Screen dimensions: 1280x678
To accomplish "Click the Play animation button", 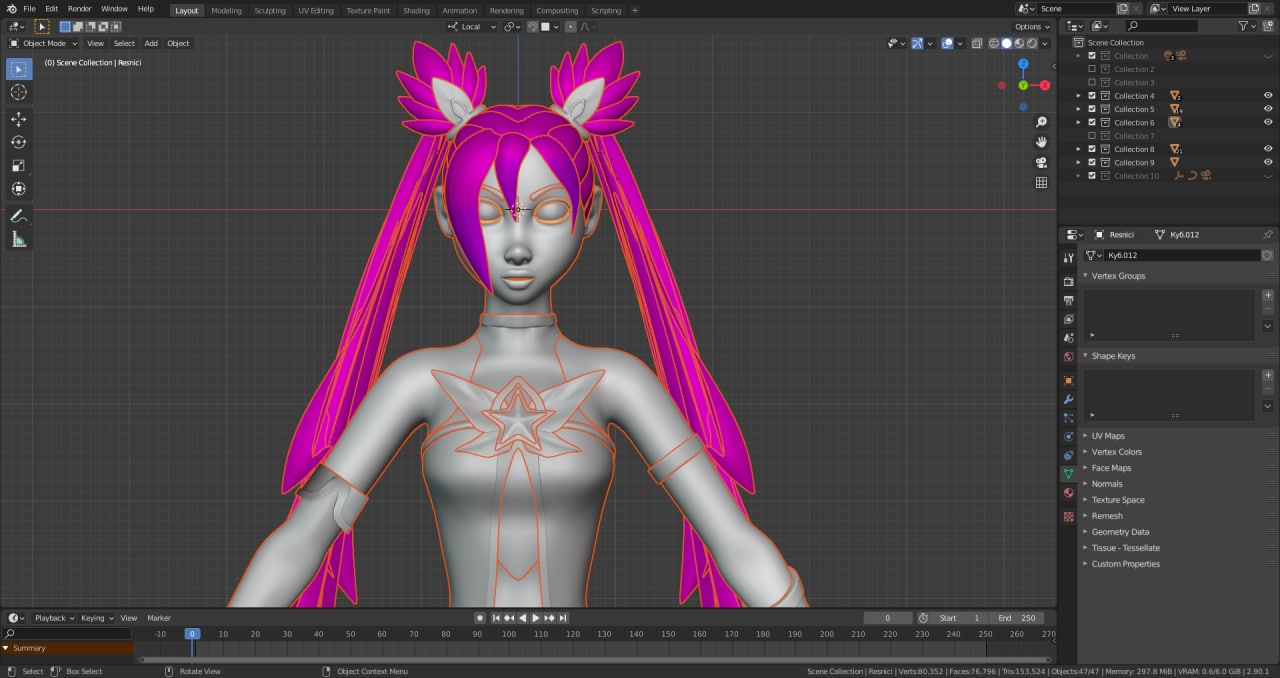I will click(536, 618).
